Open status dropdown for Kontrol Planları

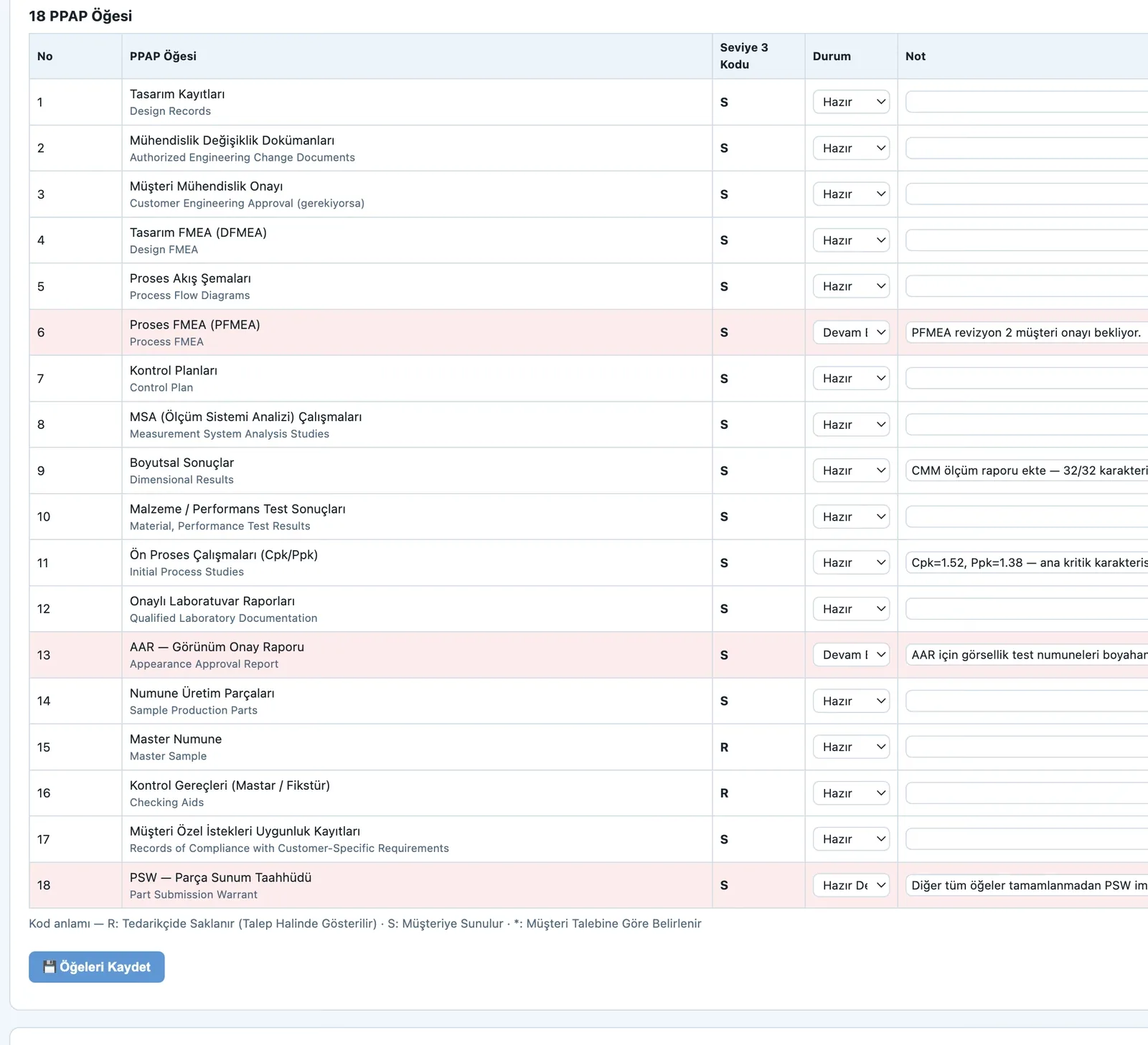851,378
